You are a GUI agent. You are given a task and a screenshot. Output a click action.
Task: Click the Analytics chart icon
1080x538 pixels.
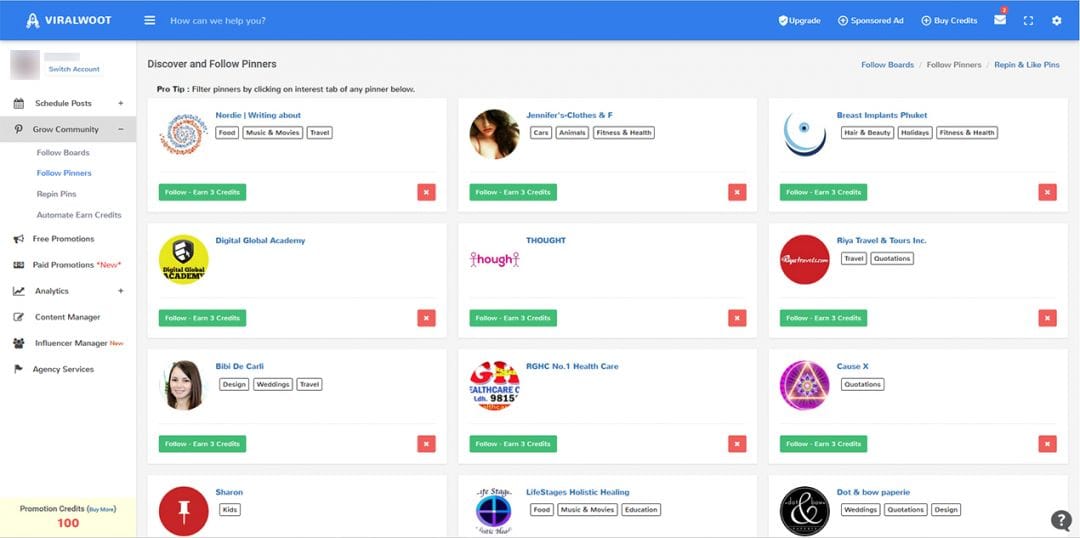click(19, 291)
